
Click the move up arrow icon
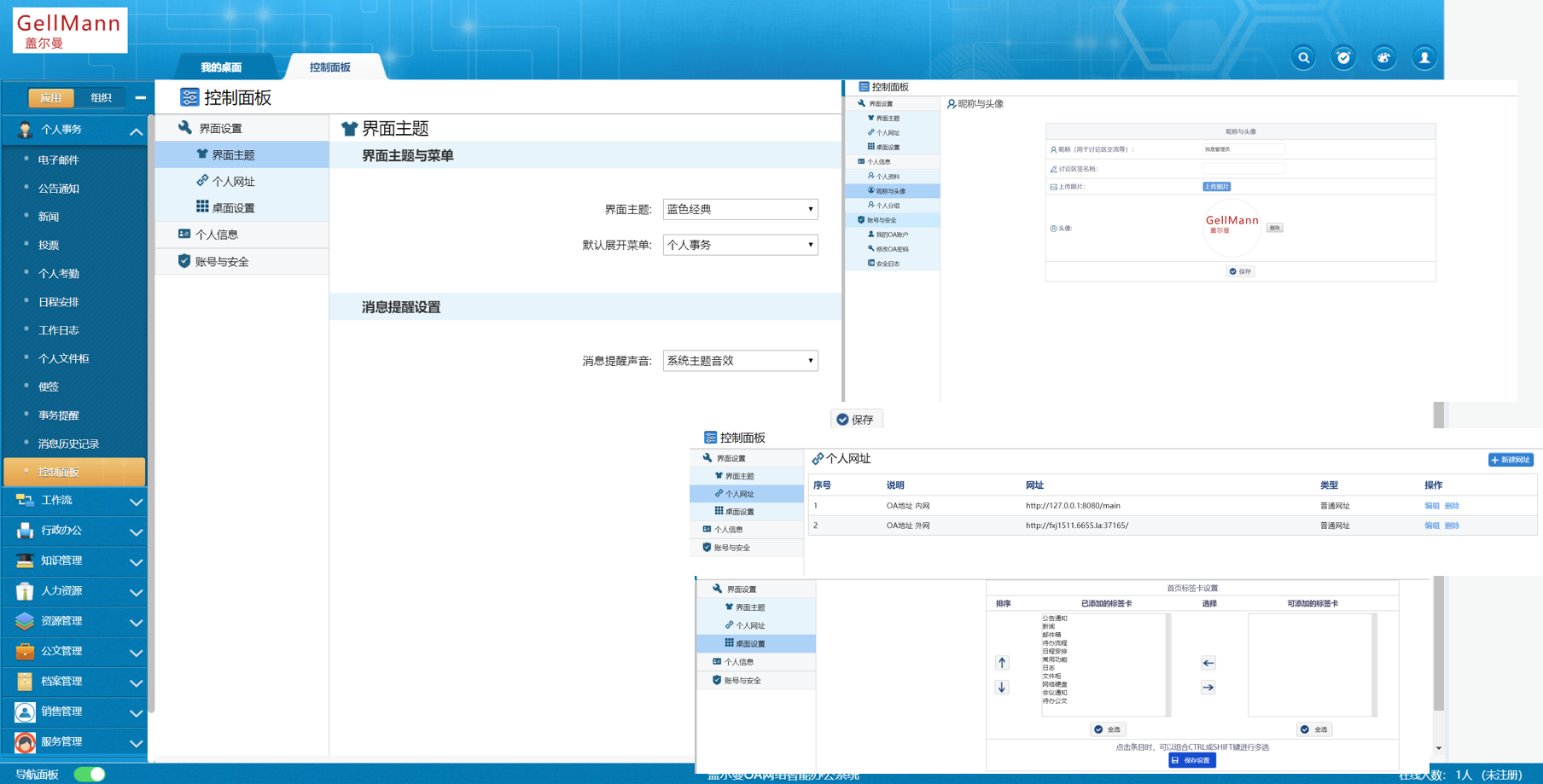1002,663
